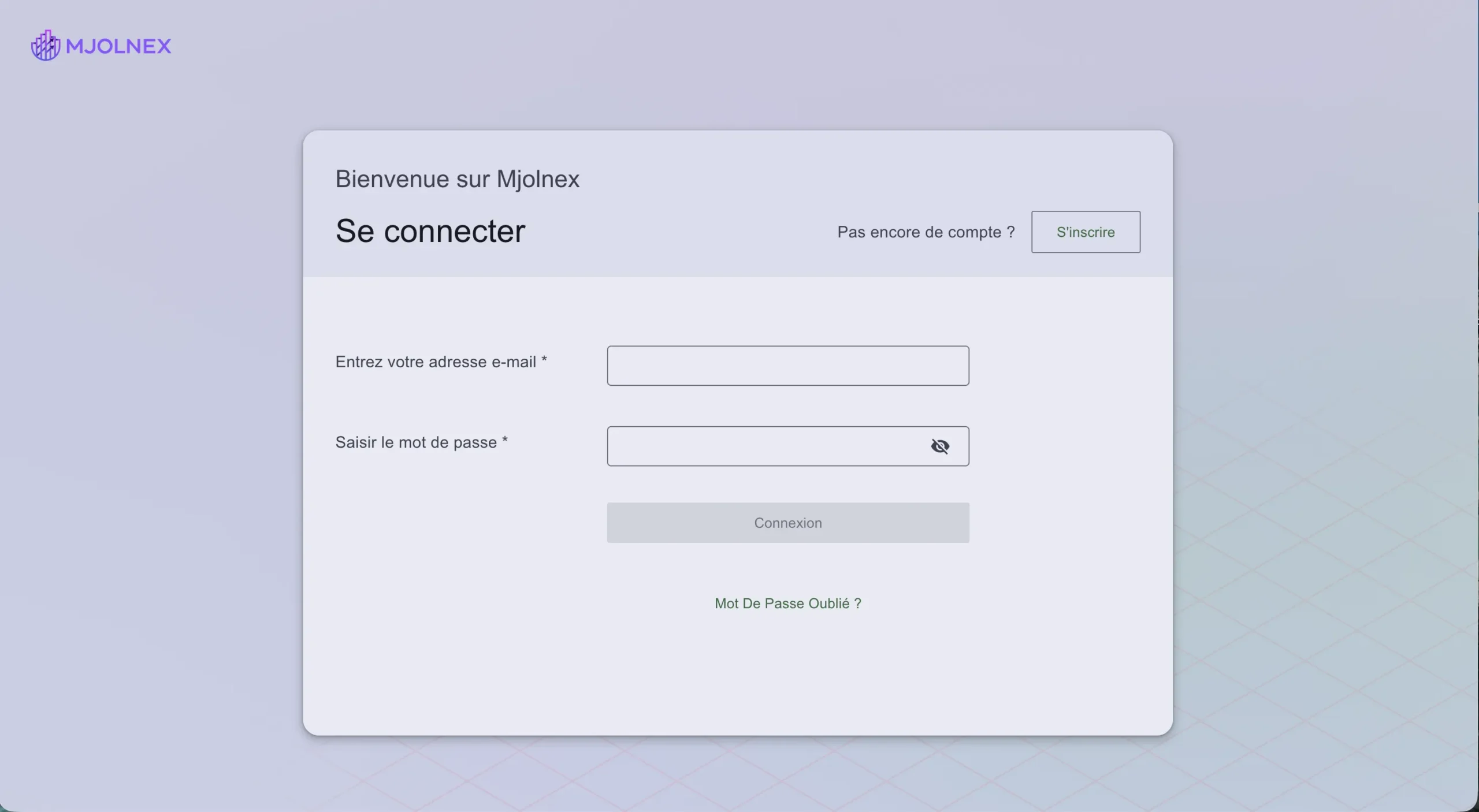The image size is (1479, 812).
Task: Click 'Entrez votre adresse e-mail' label
Action: pyautogui.click(x=441, y=362)
